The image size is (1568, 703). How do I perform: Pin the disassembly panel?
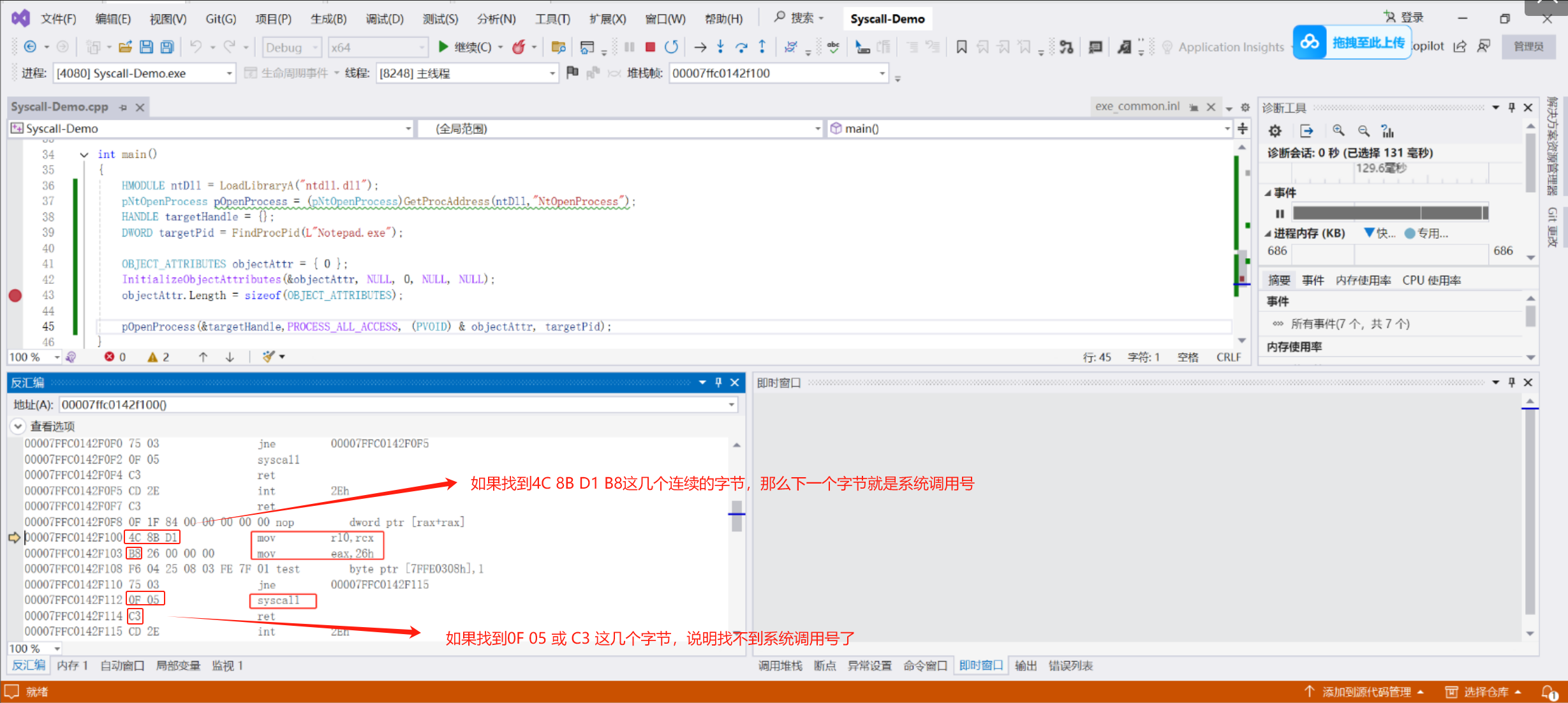tap(718, 382)
